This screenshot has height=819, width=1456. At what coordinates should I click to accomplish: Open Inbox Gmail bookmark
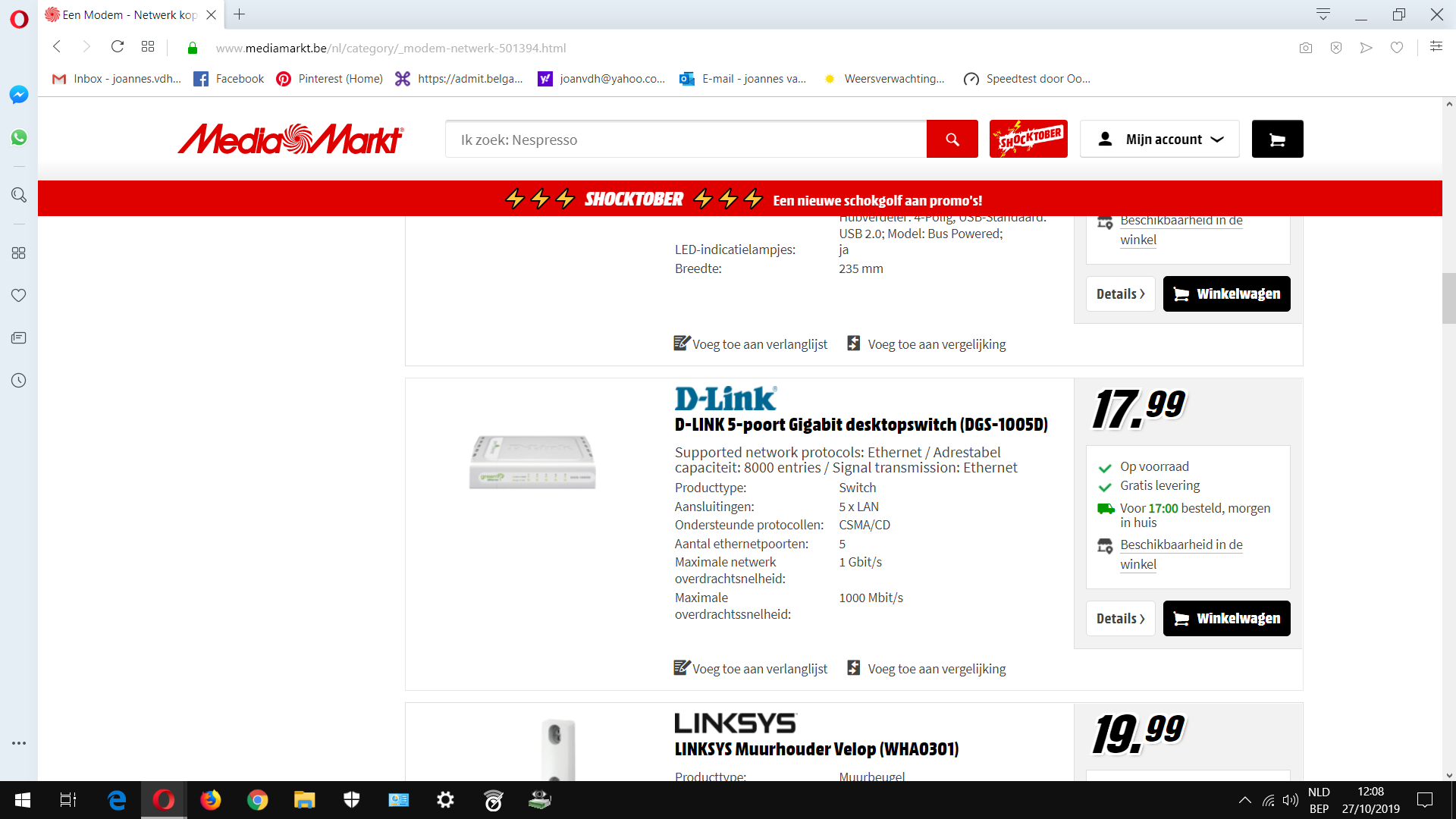(117, 79)
